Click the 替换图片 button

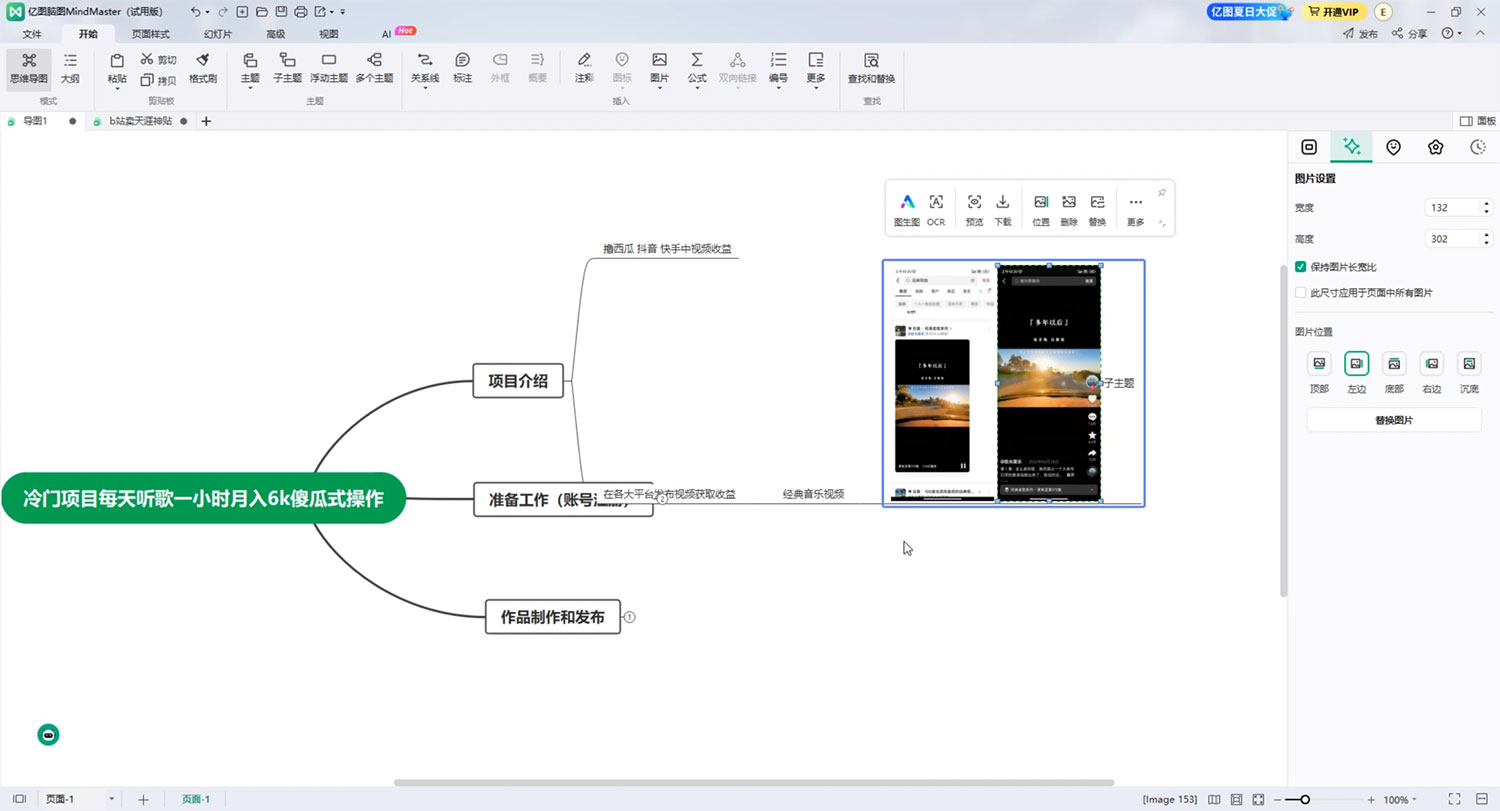(x=1393, y=420)
